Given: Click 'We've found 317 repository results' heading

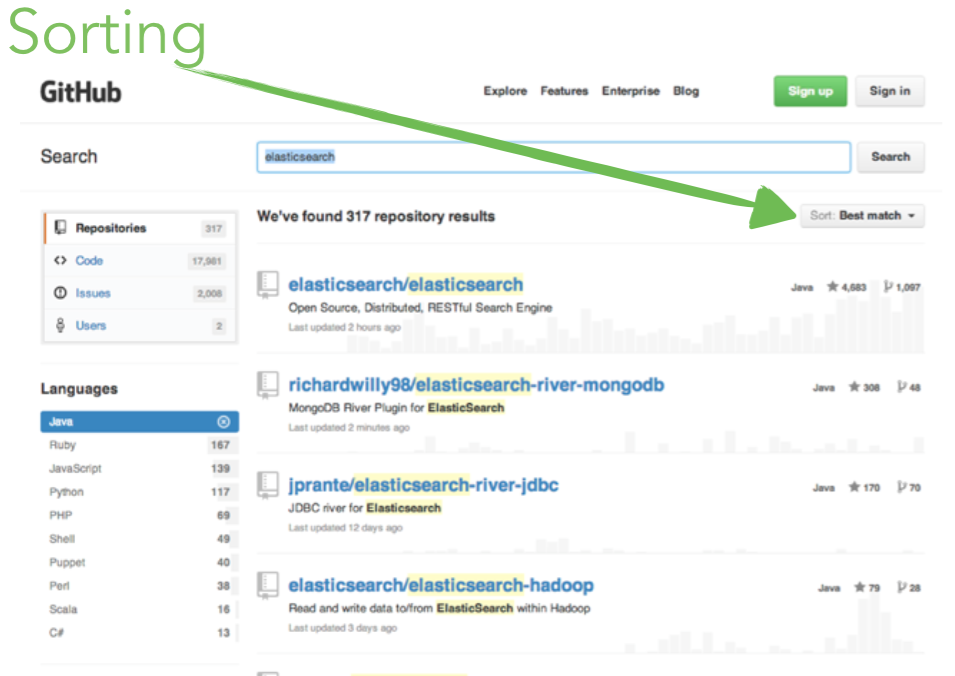Looking at the screenshot, I should tap(376, 216).
